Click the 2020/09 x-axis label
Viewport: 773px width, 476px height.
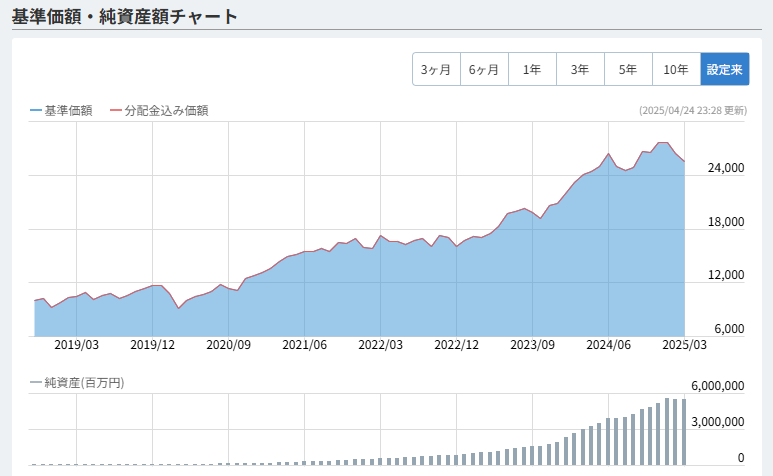(x=228, y=344)
